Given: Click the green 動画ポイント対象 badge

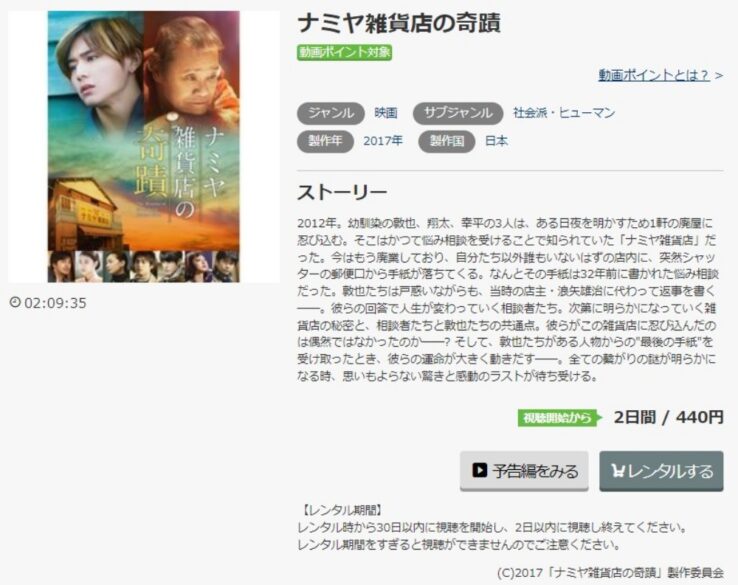Looking at the screenshot, I should point(345,52).
